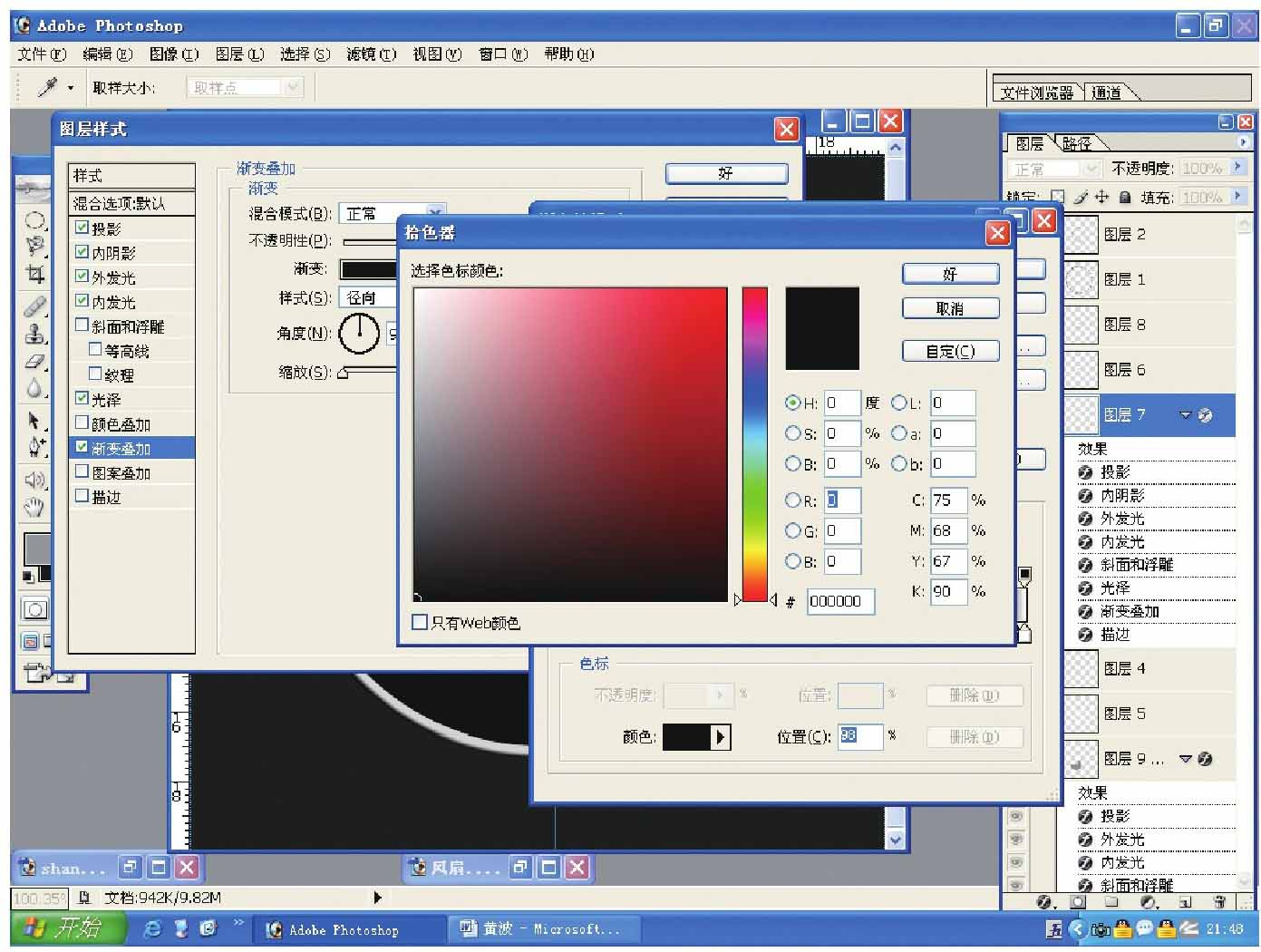Select the Path Selection arrow tool

click(34, 421)
